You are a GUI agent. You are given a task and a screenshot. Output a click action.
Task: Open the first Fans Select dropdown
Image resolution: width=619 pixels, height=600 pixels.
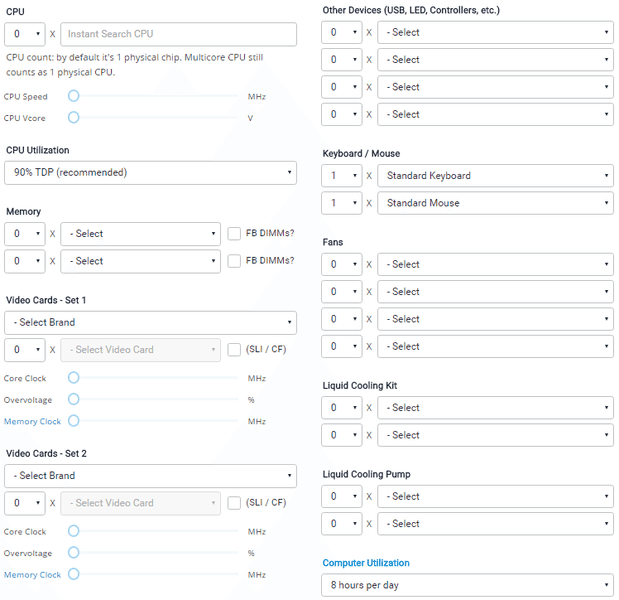click(495, 265)
